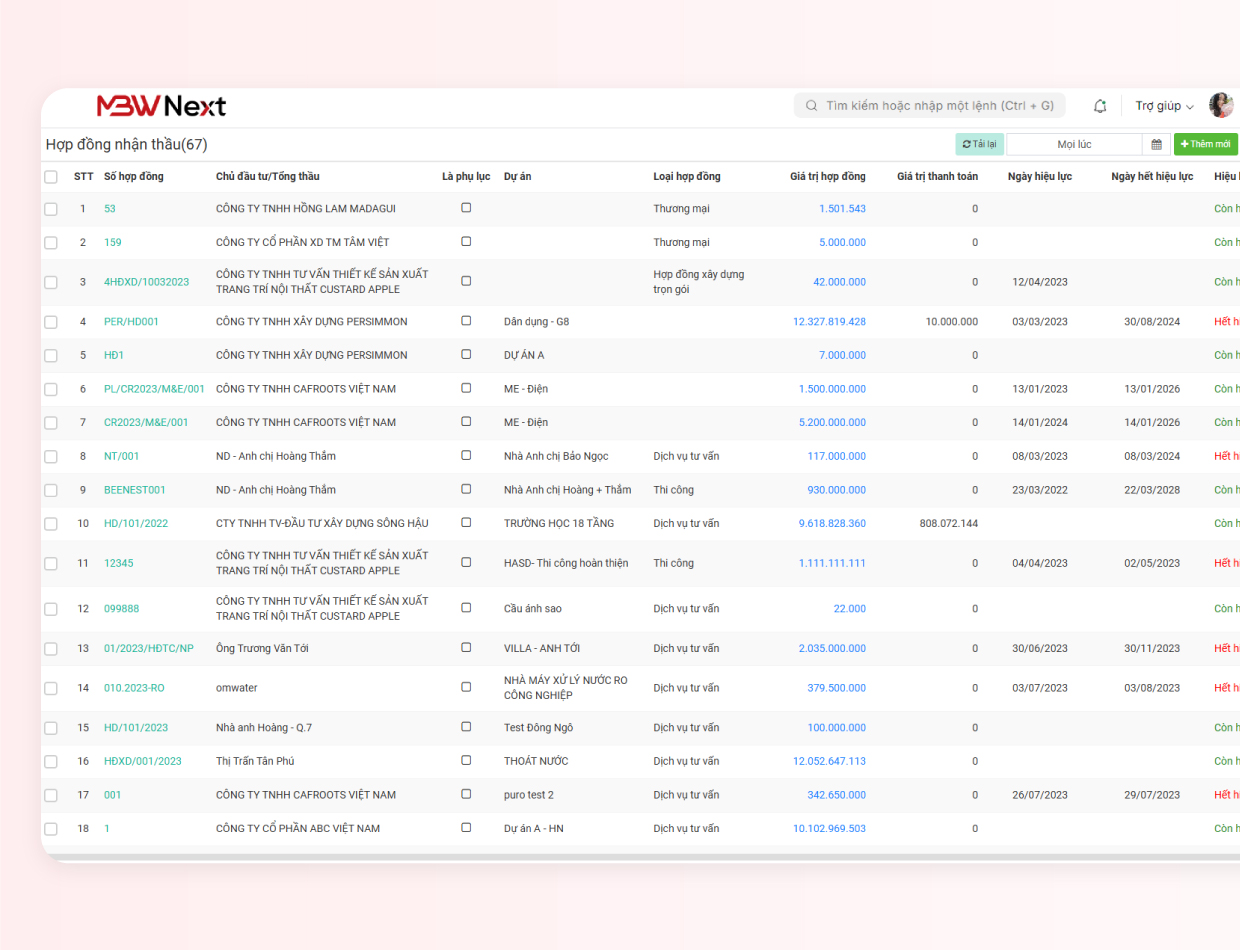The height and width of the screenshot is (950, 1240).
Task: Toggle Là phụ lục checkbox for contract 159
Action: tap(466, 242)
